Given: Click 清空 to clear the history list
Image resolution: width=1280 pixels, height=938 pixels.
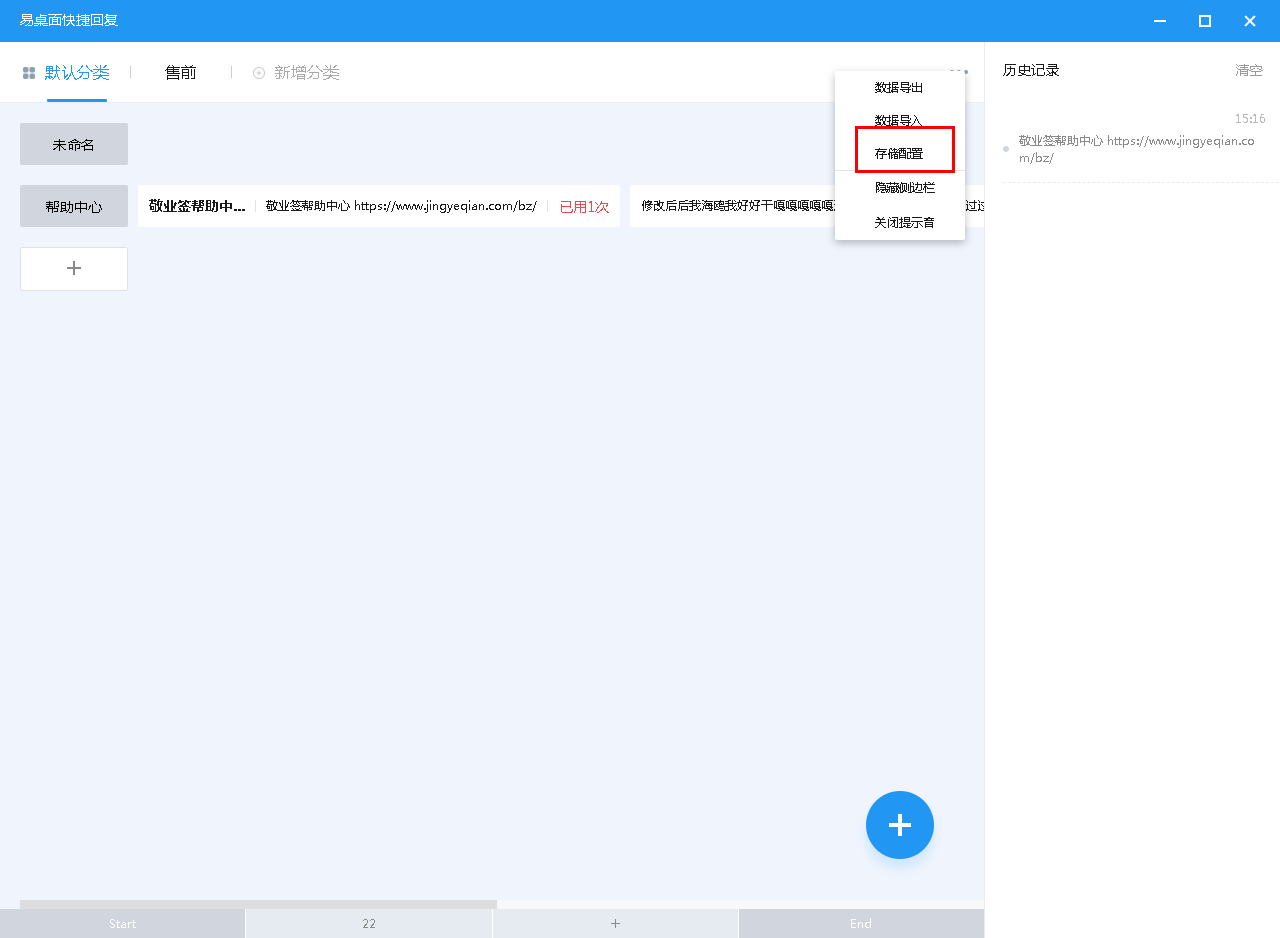Looking at the screenshot, I should pyautogui.click(x=1248, y=70).
